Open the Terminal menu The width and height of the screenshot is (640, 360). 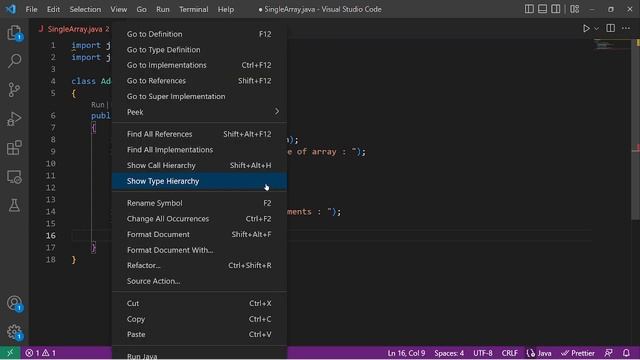(x=193, y=9)
